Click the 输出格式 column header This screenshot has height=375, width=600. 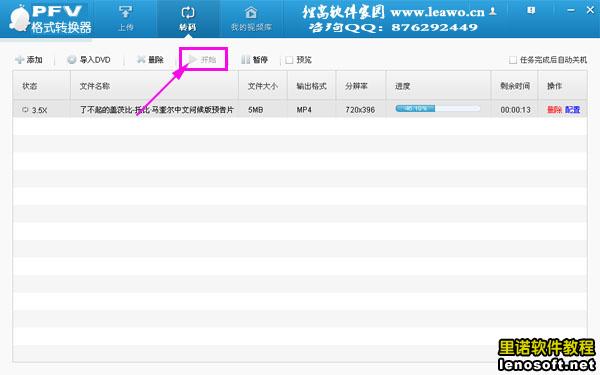click(x=311, y=86)
